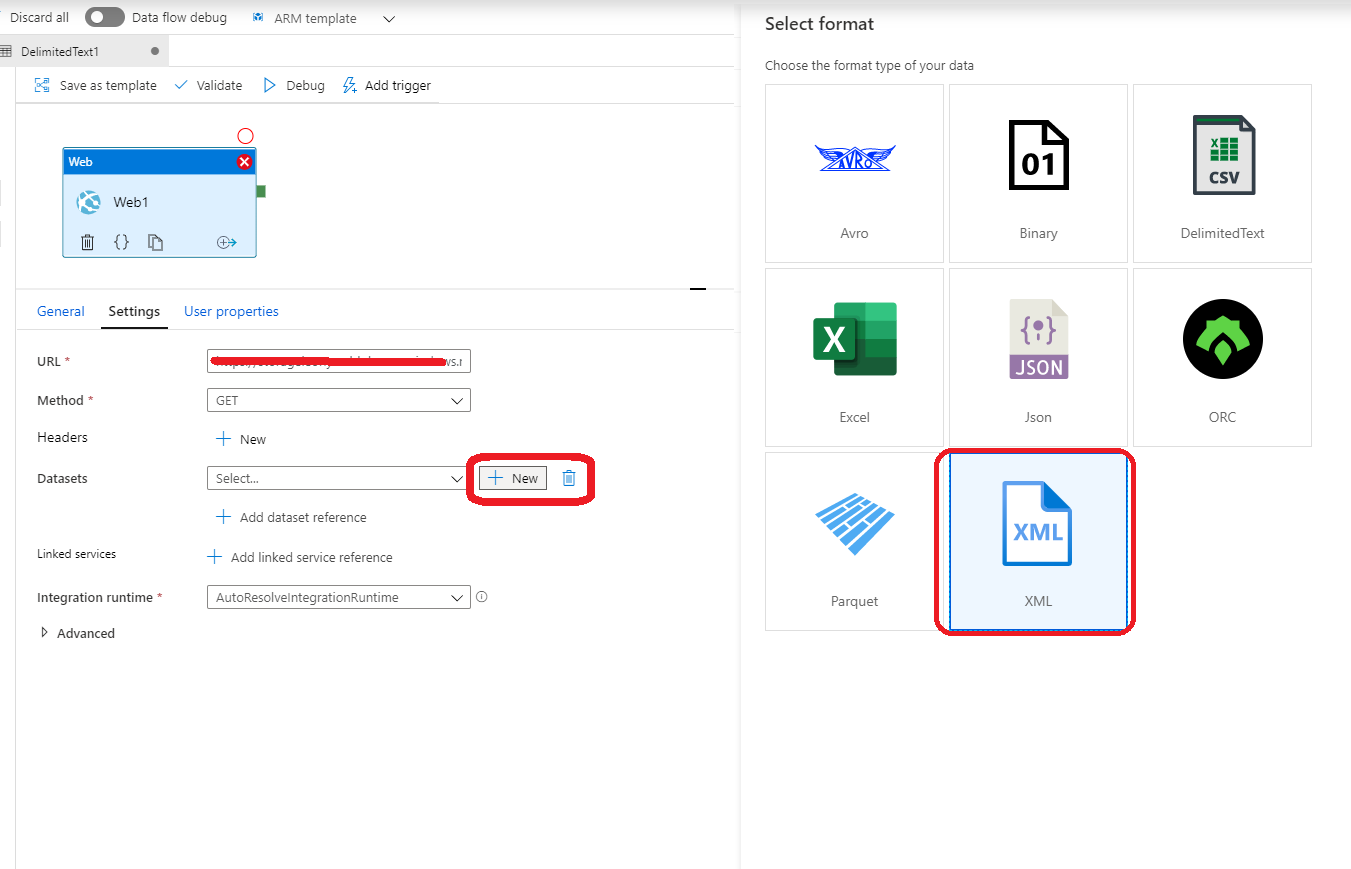Click Add linked service reference
Viewport: 1351px width, 869px height.
click(x=300, y=557)
